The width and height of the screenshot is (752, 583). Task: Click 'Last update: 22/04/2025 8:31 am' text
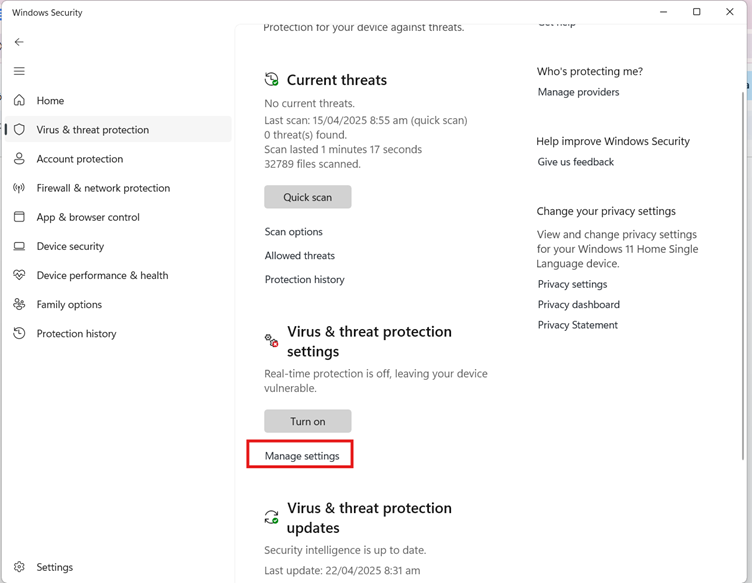pos(342,571)
